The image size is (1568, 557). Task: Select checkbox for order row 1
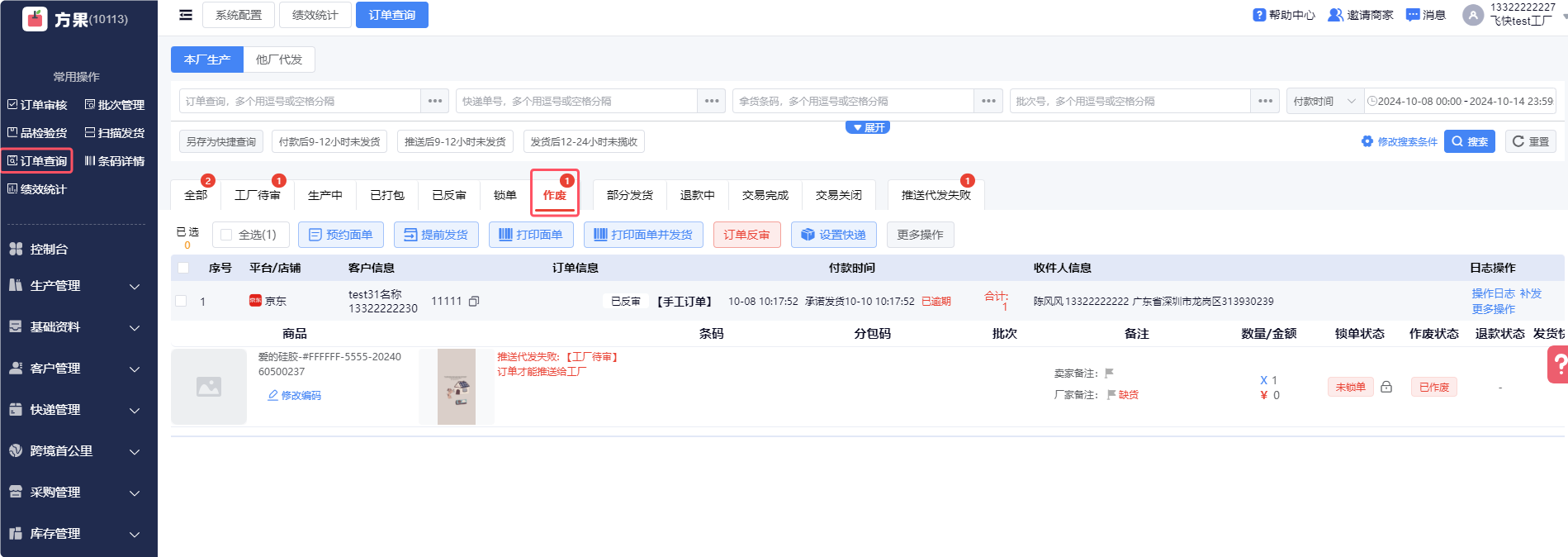pyautogui.click(x=181, y=301)
